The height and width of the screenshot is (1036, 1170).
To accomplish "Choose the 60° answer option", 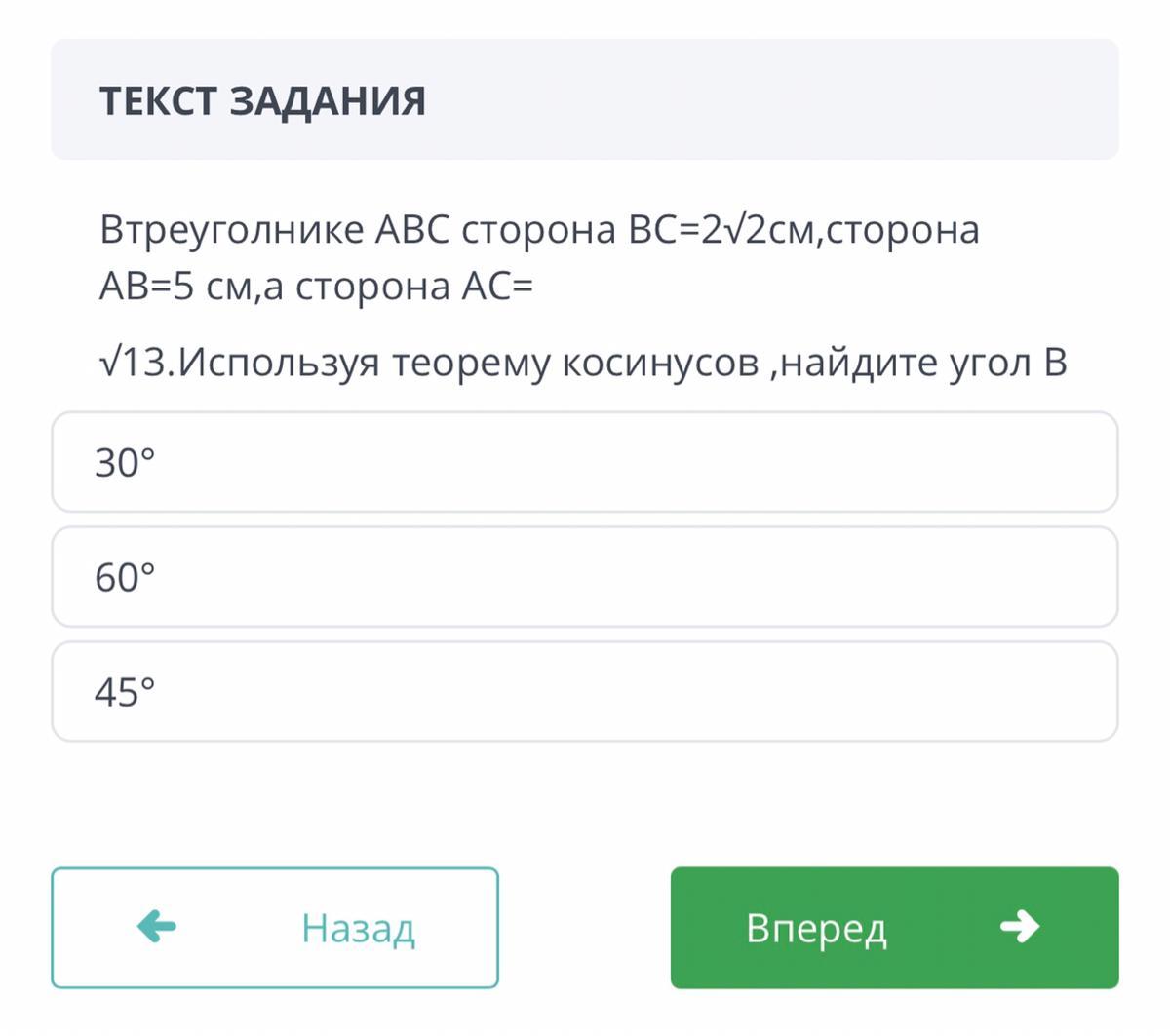I will (584, 577).
